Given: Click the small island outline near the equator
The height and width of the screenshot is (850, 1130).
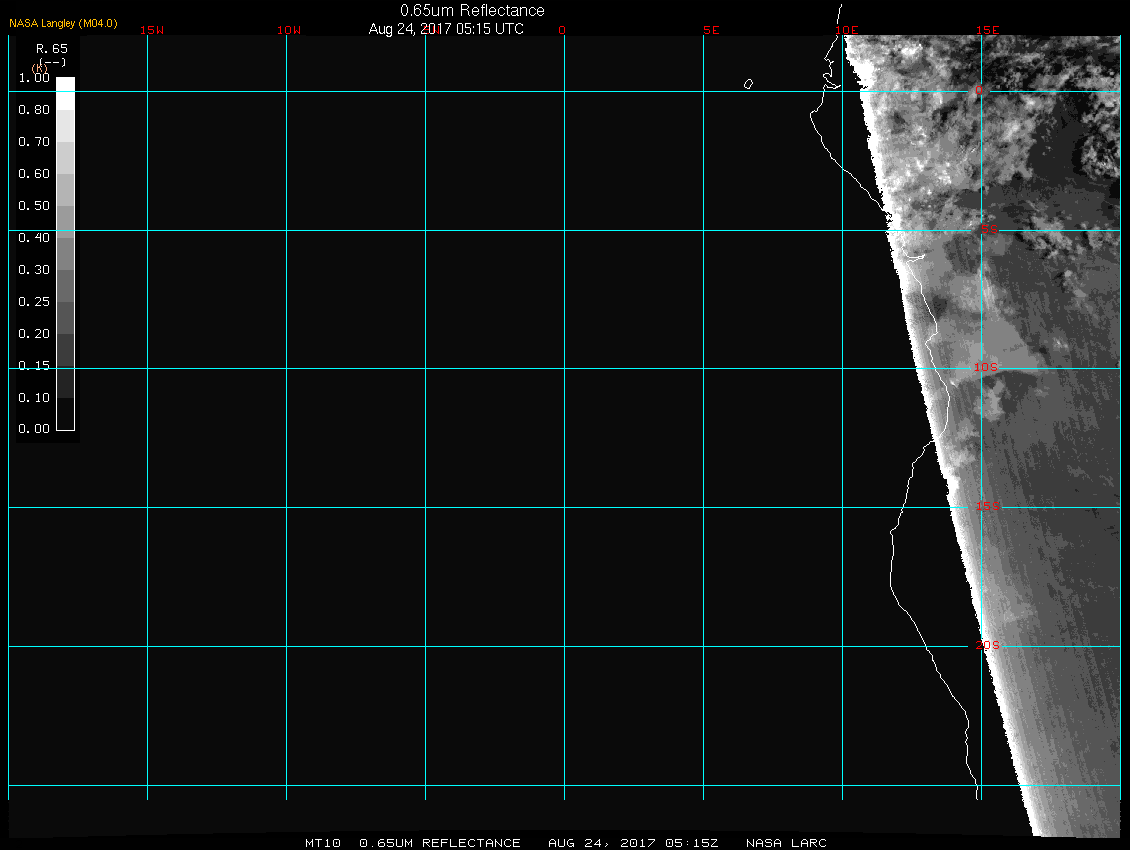Looking at the screenshot, I should click(x=748, y=84).
